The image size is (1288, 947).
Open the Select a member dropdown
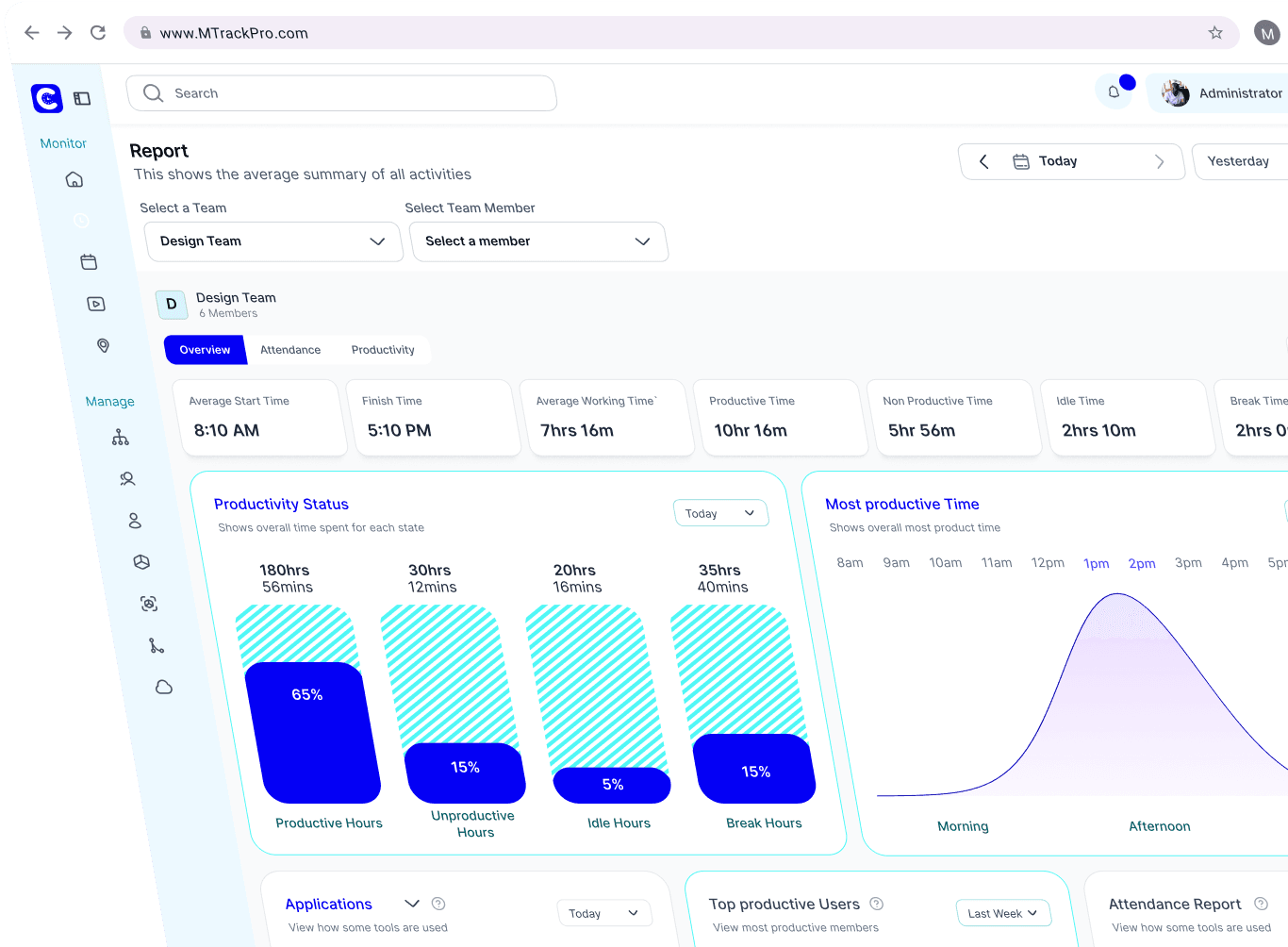538,241
